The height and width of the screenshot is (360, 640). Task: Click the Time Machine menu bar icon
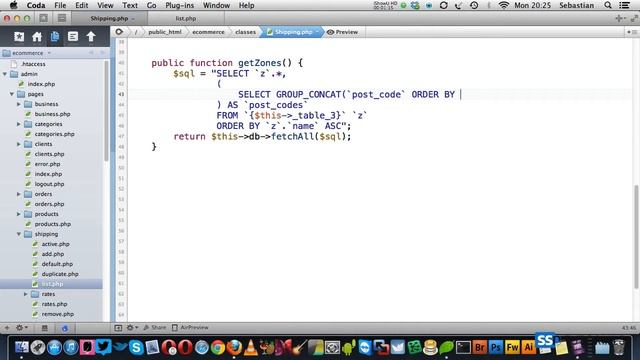[x=474, y=5]
